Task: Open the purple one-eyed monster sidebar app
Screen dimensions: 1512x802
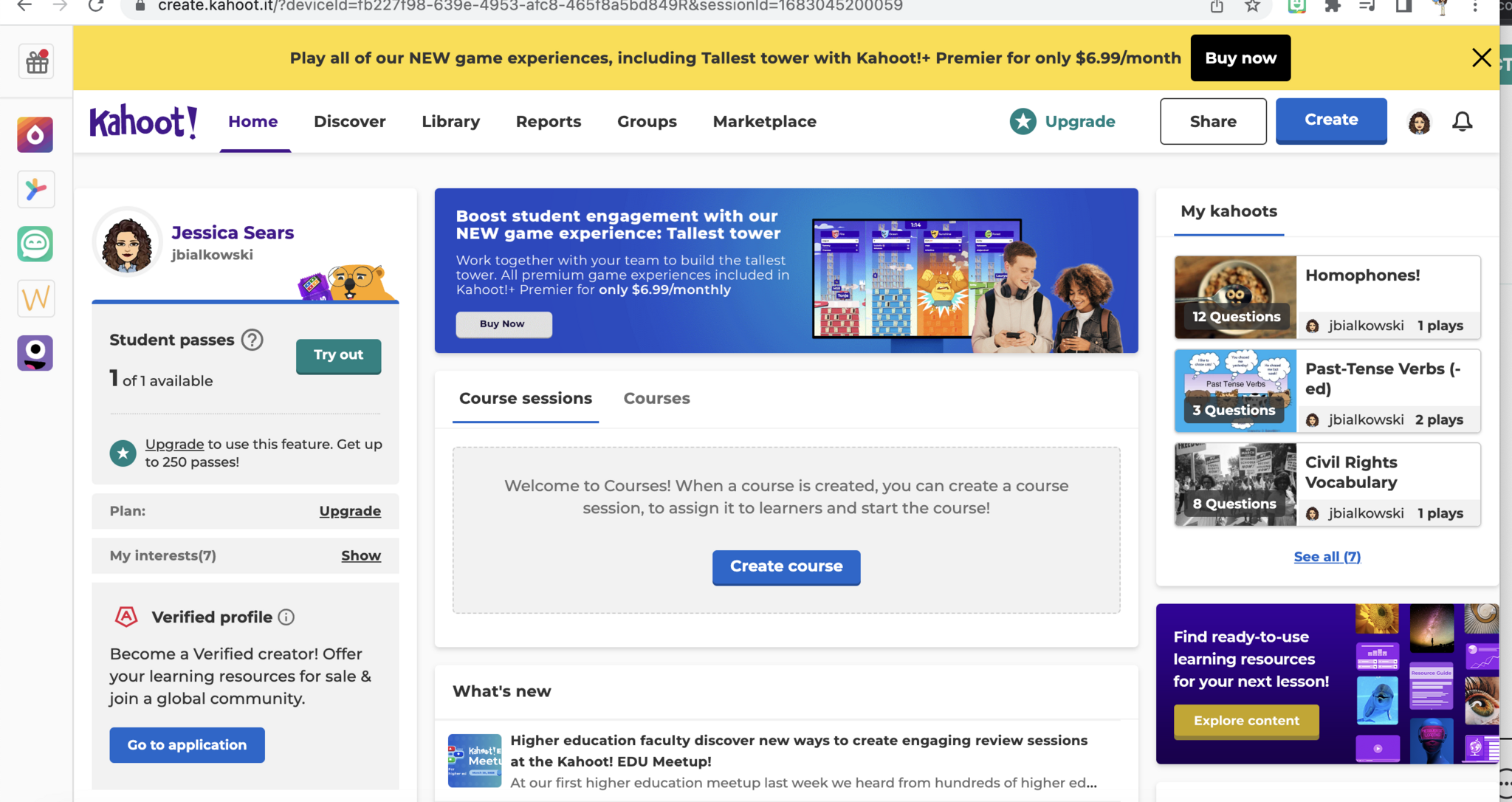Action: point(35,353)
